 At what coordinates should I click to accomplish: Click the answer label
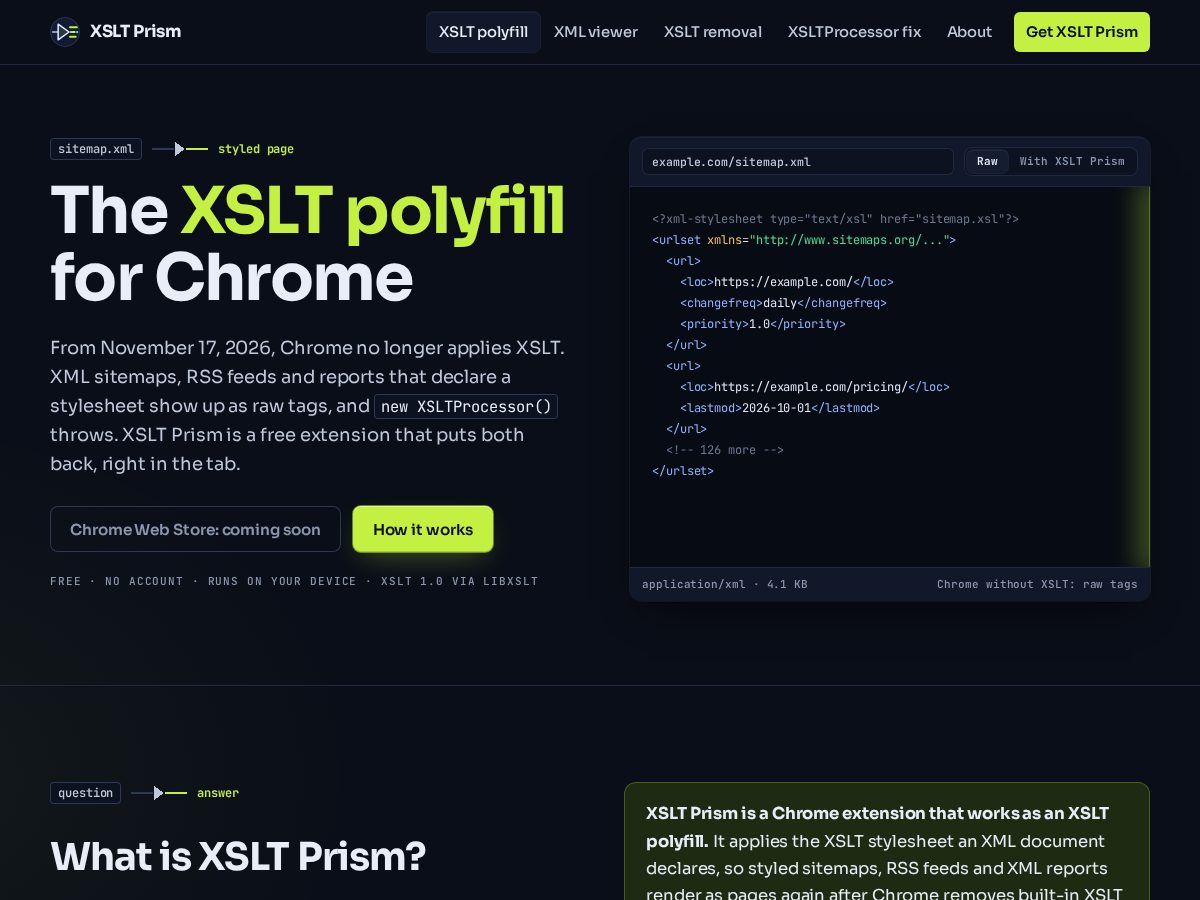(218, 793)
